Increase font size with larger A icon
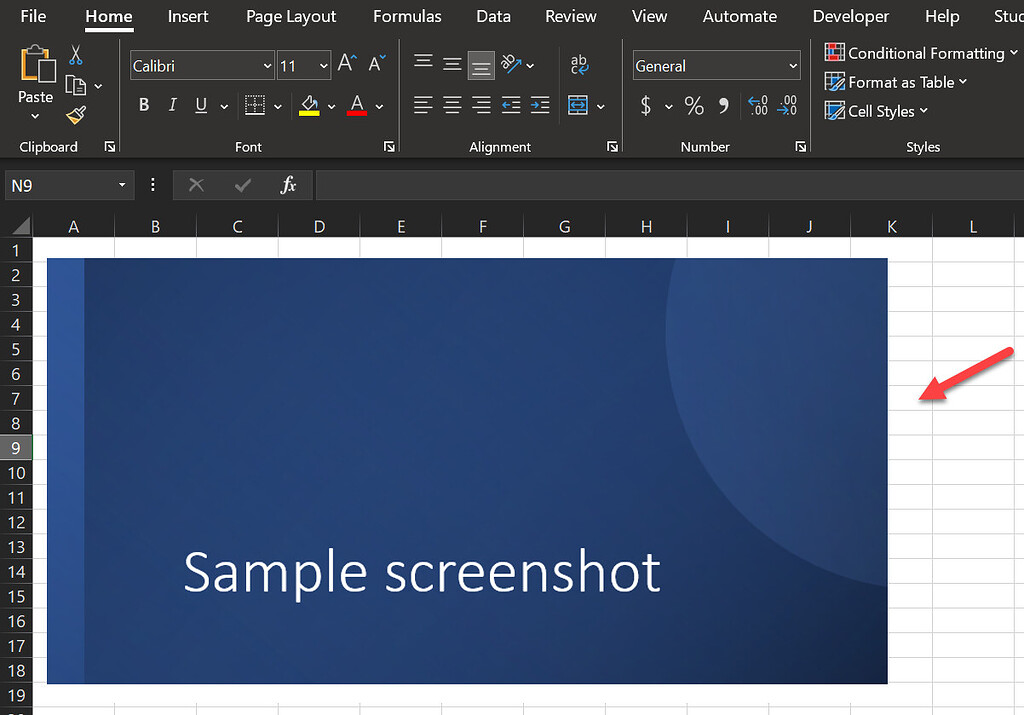This screenshot has height=715, width=1024. point(347,63)
